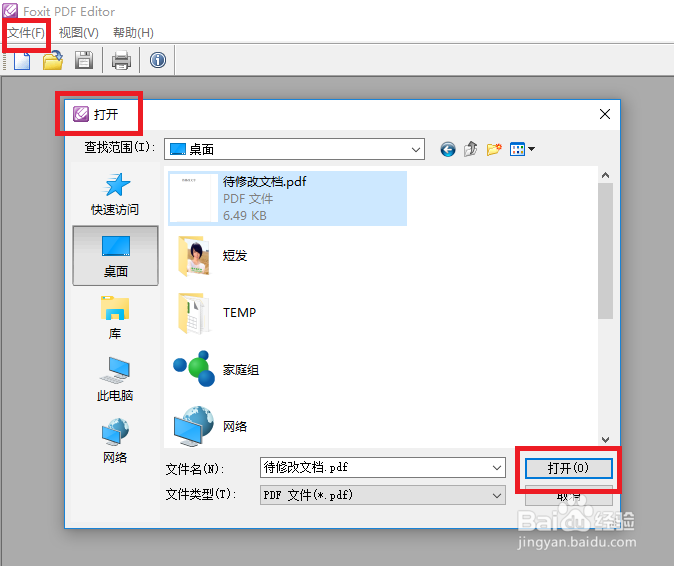Open the 帮助(H) menu
Screen dimensions: 674x566
tap(133, 33)
